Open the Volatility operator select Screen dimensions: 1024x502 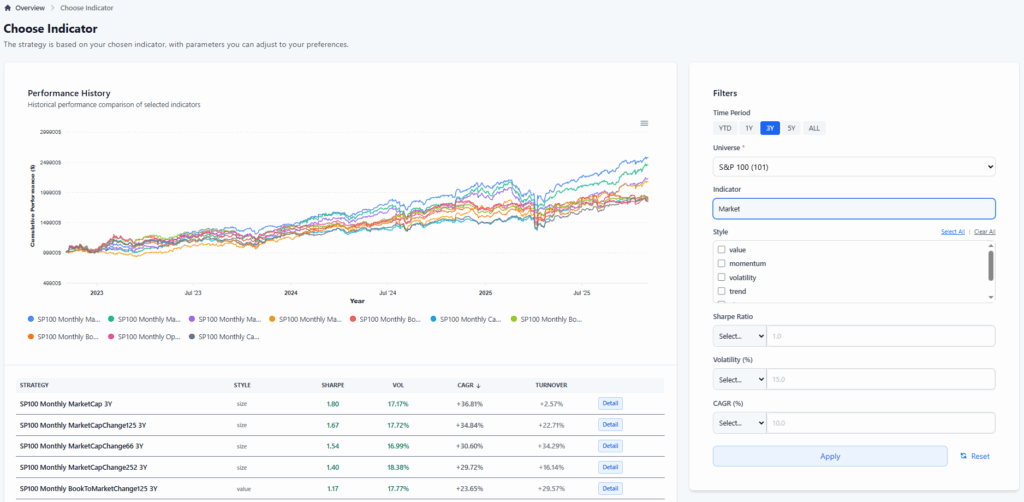pyautogui.click(x=739, y=379)
